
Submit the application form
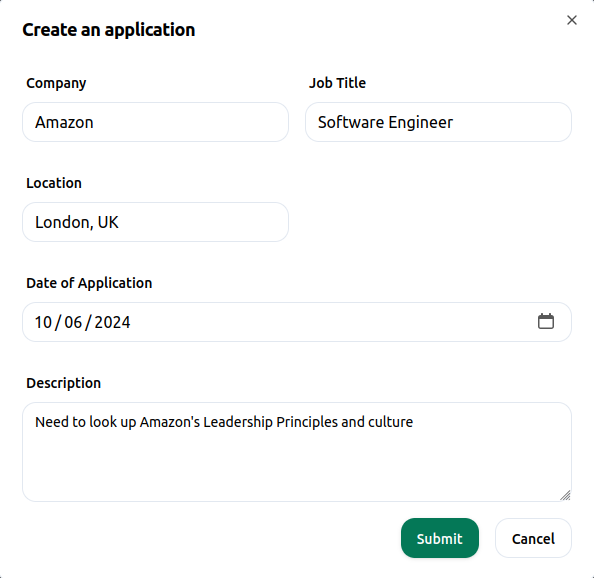pyautogui.click(x=440, y=538)
